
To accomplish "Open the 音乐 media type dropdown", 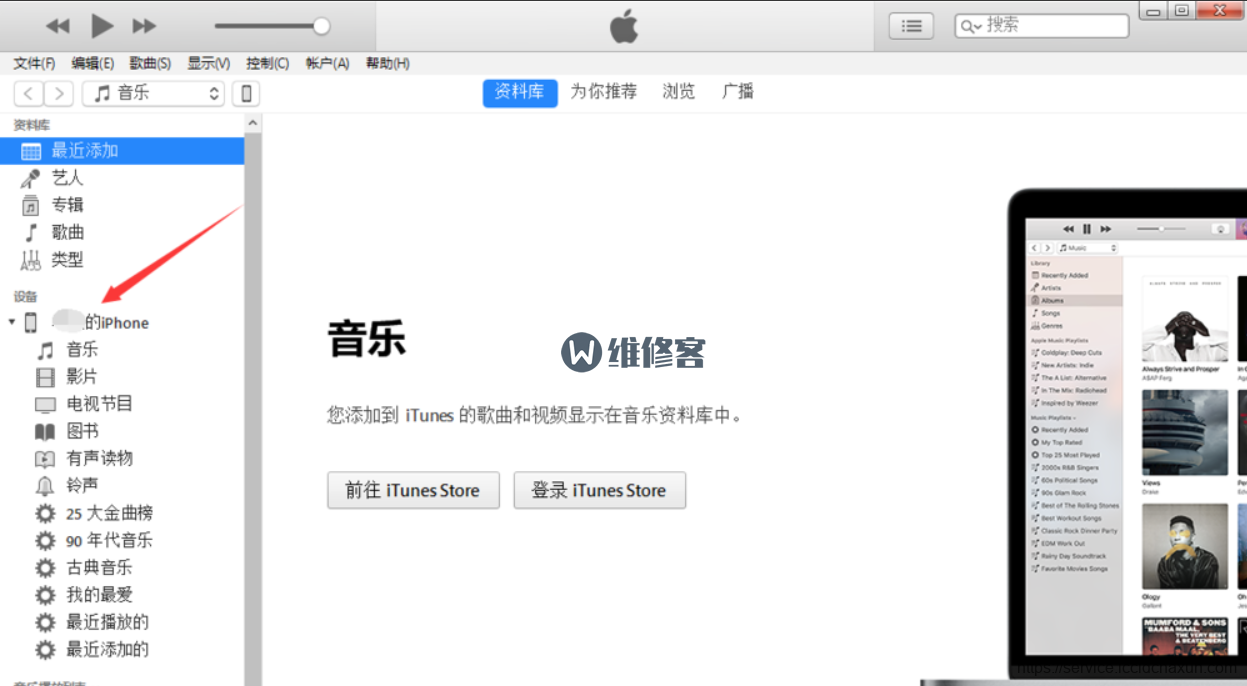I will 153,94.
